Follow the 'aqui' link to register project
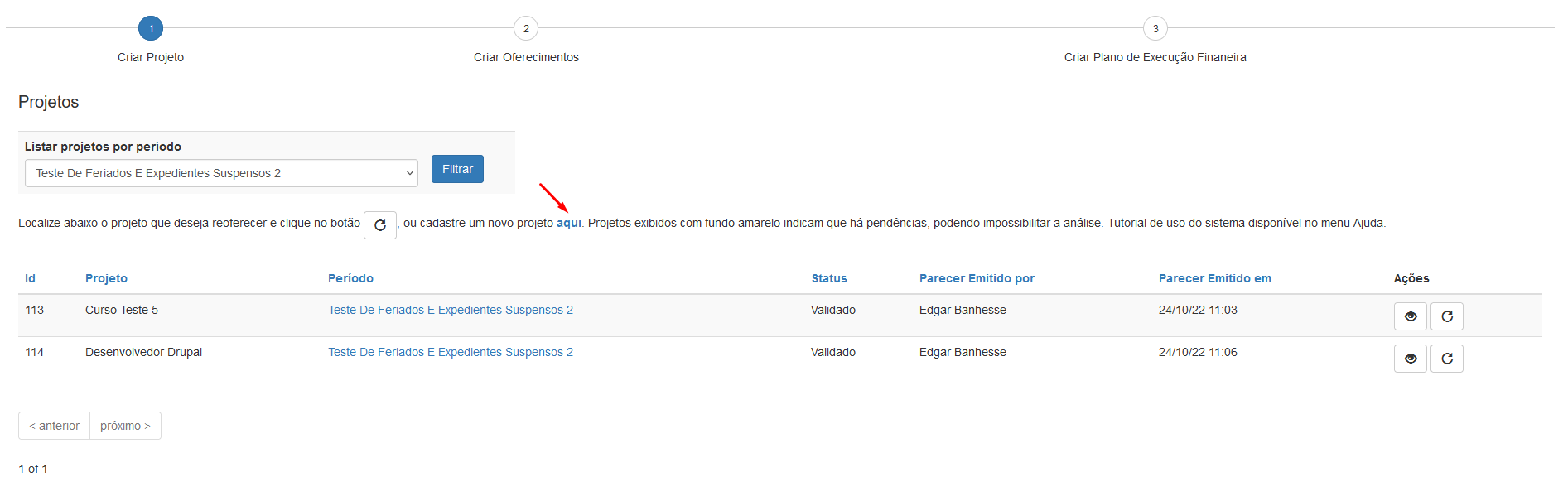This screenshot has height=482, width=1568. [x=569, y=223]
